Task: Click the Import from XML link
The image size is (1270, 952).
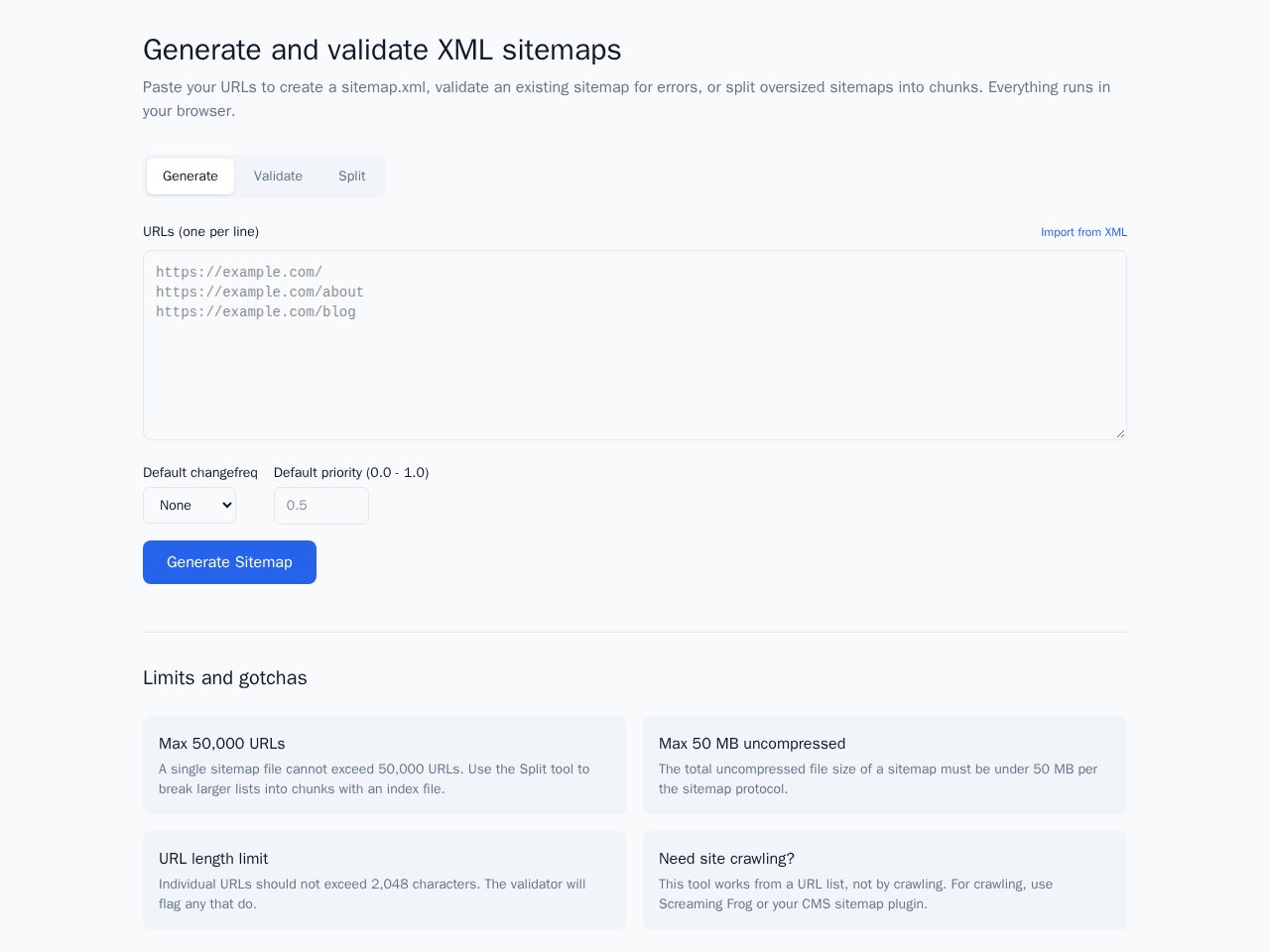Action: tap(1083, 232)
